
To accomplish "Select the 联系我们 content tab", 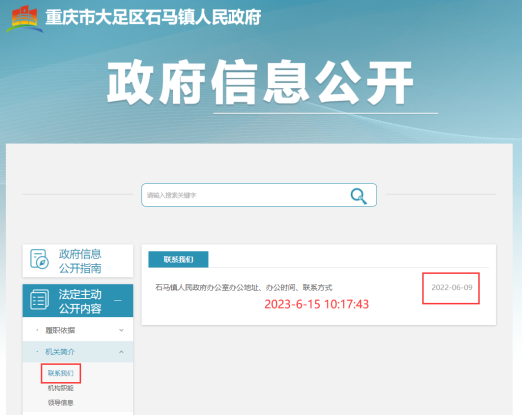I will click(178, 259).
